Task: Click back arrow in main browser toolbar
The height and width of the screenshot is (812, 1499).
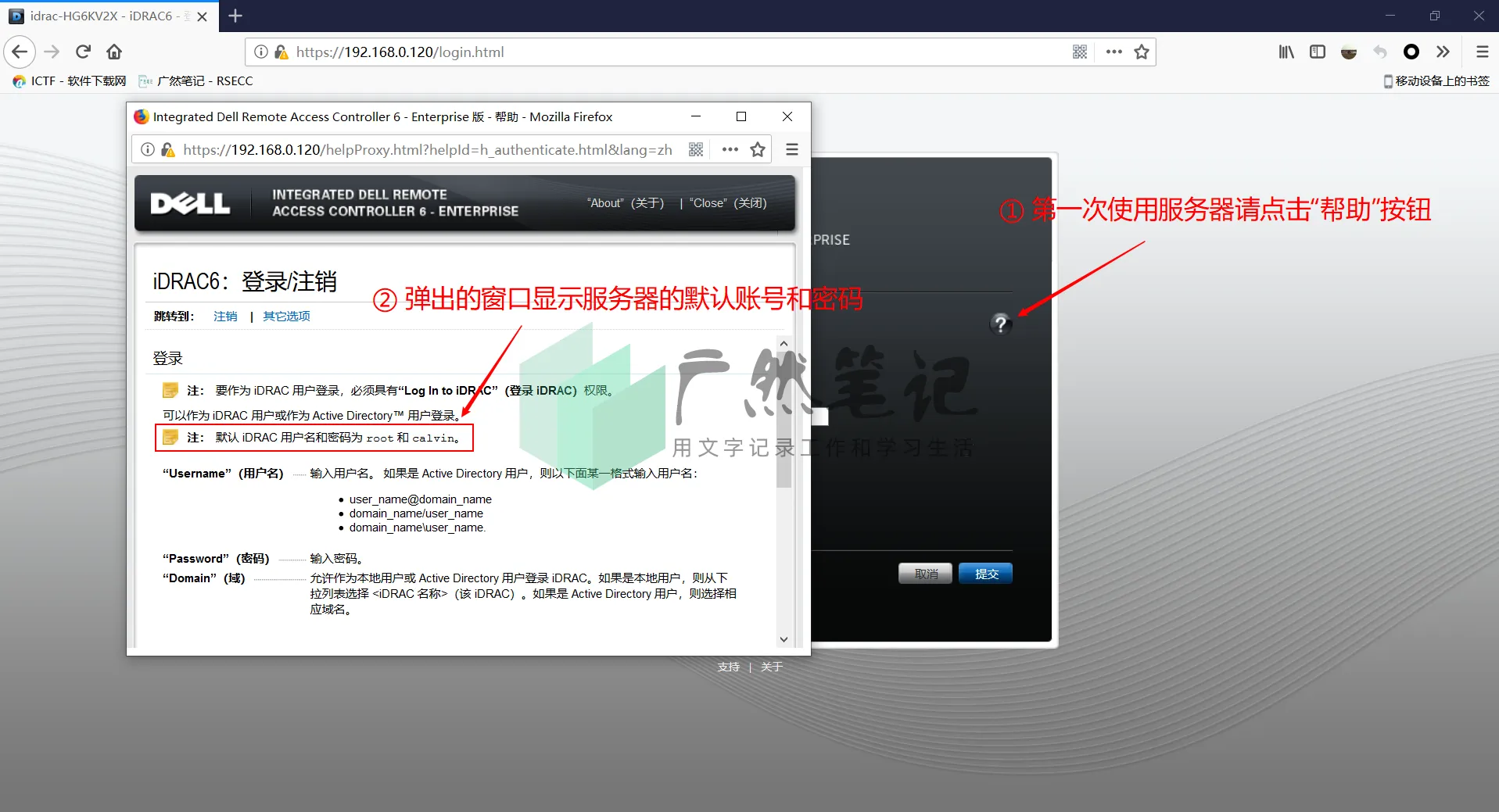Action: 20,52
